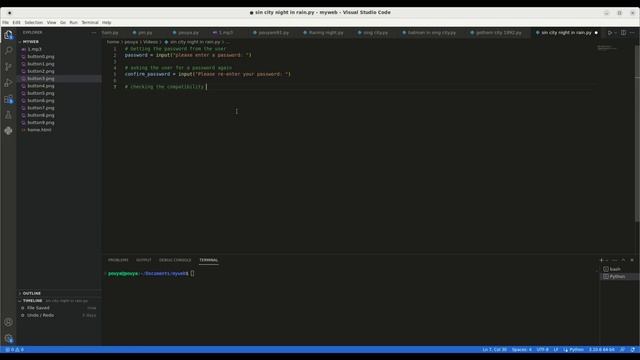Viewport: 640px width, 360px height.
Task: Open the Search view in activity bar
Action: [8, 51]
